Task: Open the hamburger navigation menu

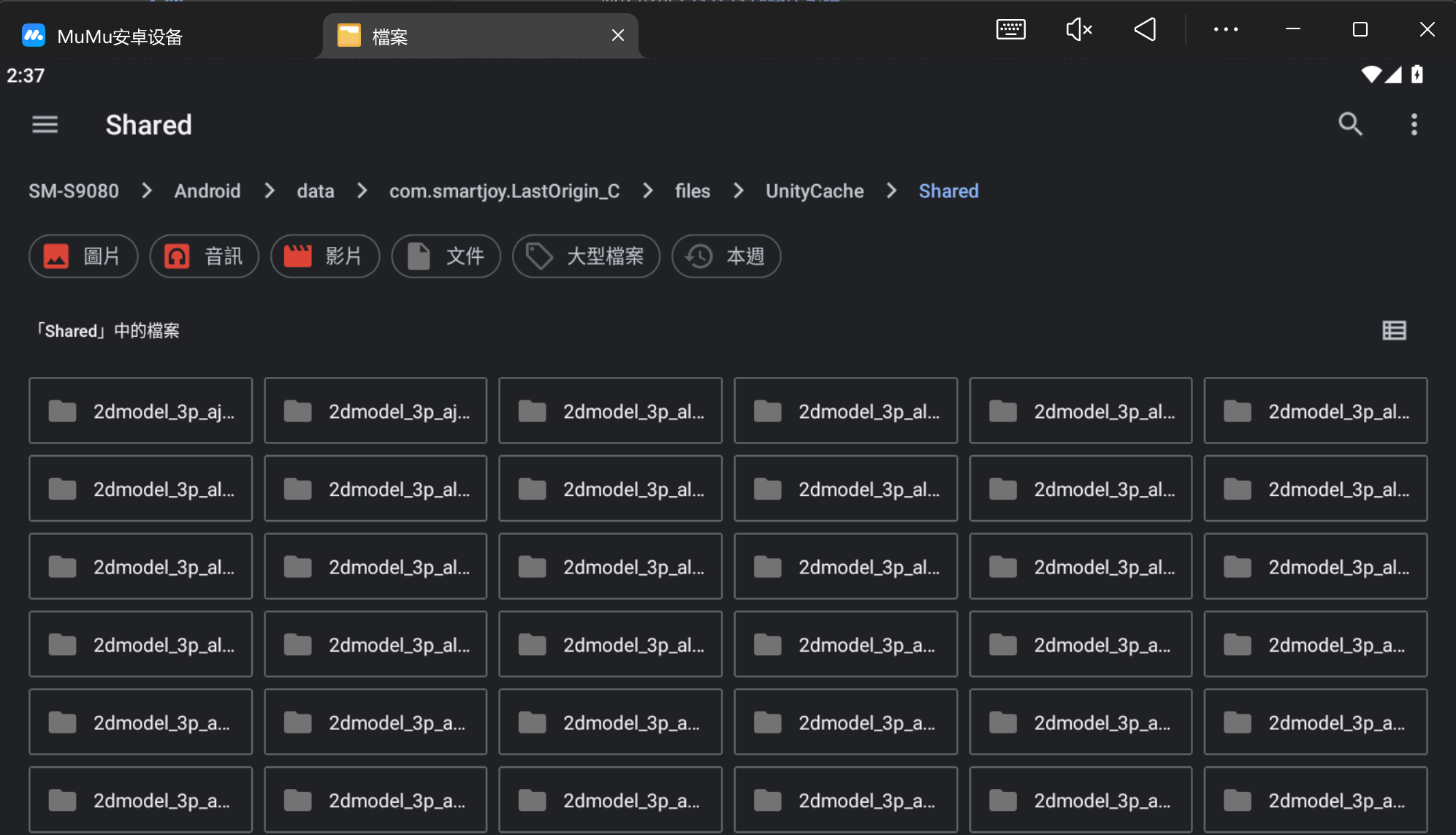Action: [45, 125]
